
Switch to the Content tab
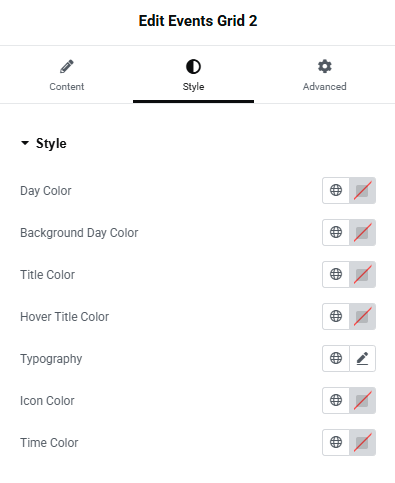(67, 75)
